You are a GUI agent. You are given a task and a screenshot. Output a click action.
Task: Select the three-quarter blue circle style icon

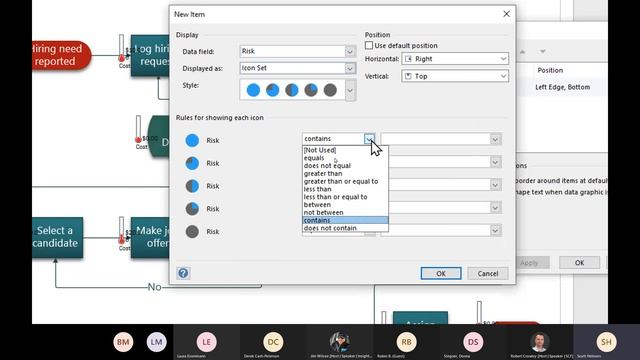coord(272,90)
